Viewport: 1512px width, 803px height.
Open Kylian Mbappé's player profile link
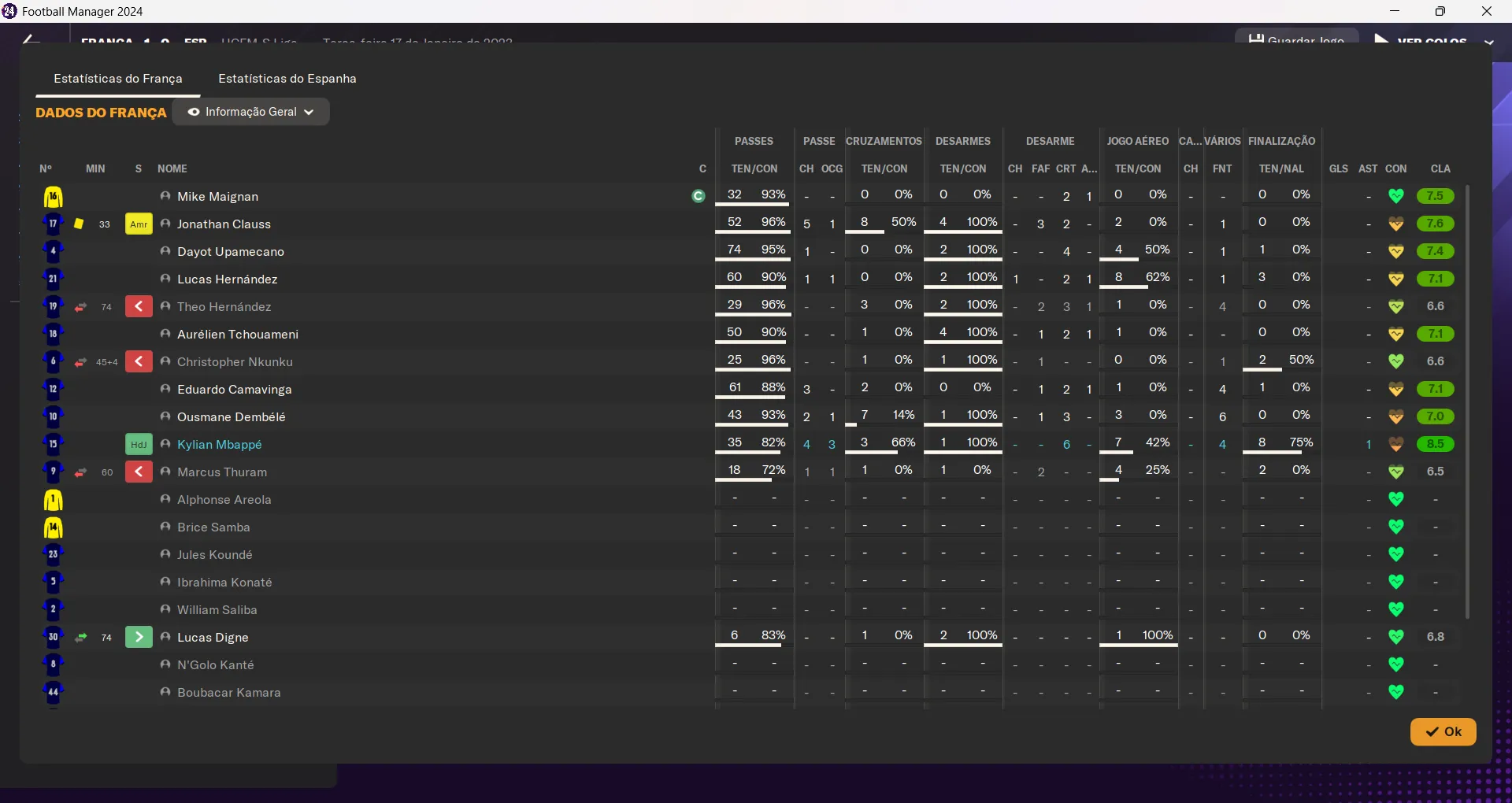(x=219, y=445)
